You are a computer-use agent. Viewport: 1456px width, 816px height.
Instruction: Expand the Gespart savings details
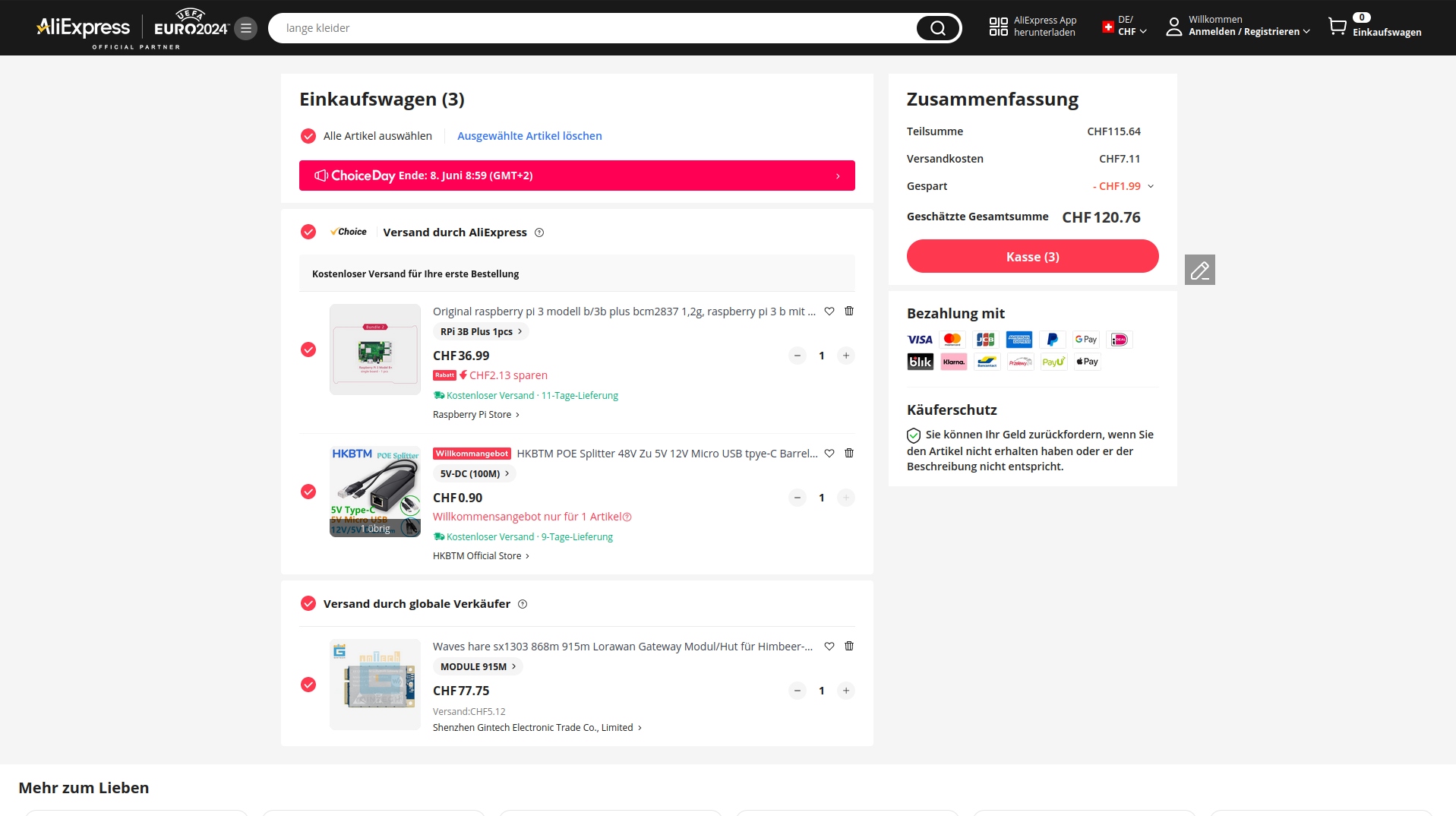[x=1151, y=186]
